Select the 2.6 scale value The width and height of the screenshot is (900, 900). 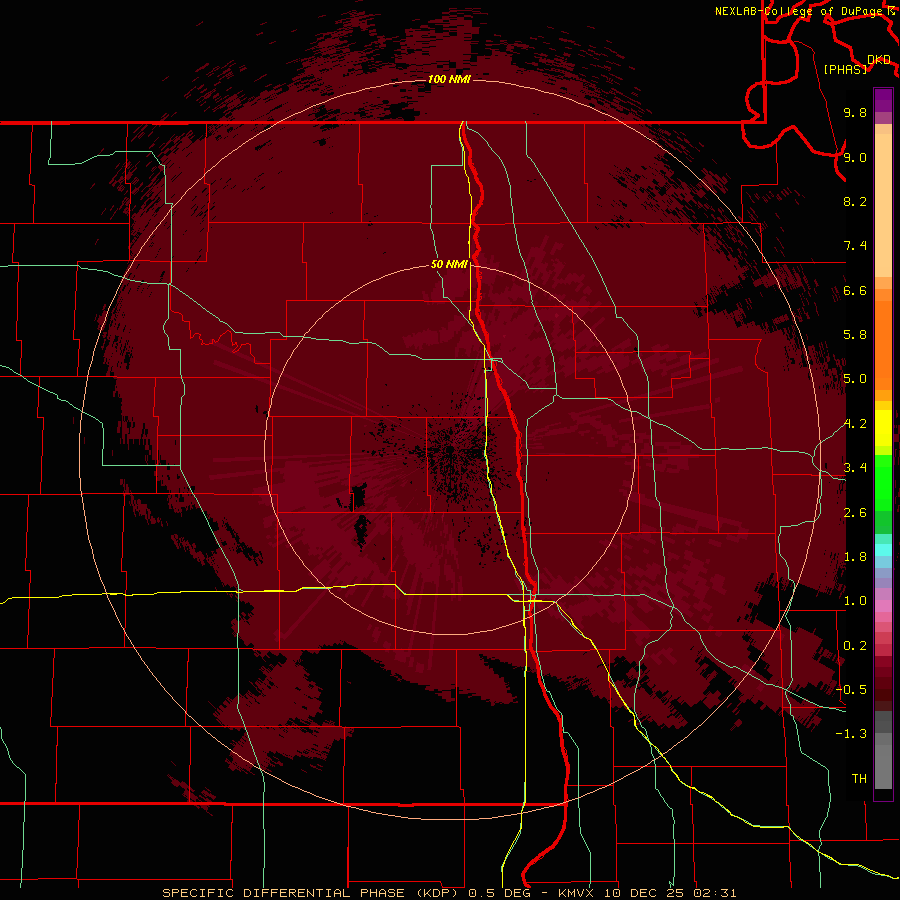pos(855,513)
